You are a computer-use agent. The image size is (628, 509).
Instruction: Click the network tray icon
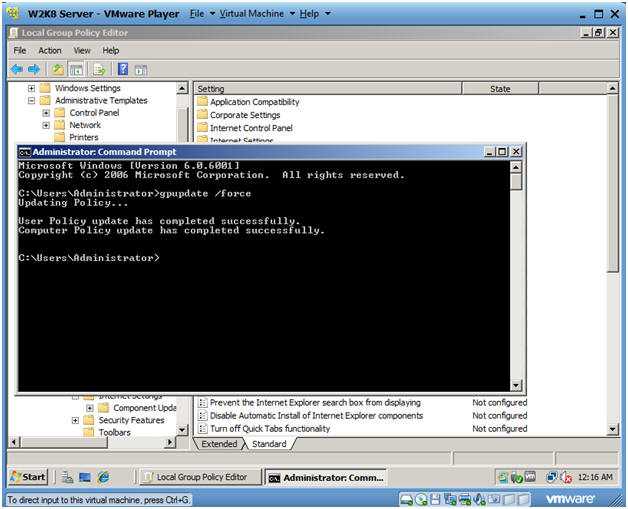[x=552, y=477]
